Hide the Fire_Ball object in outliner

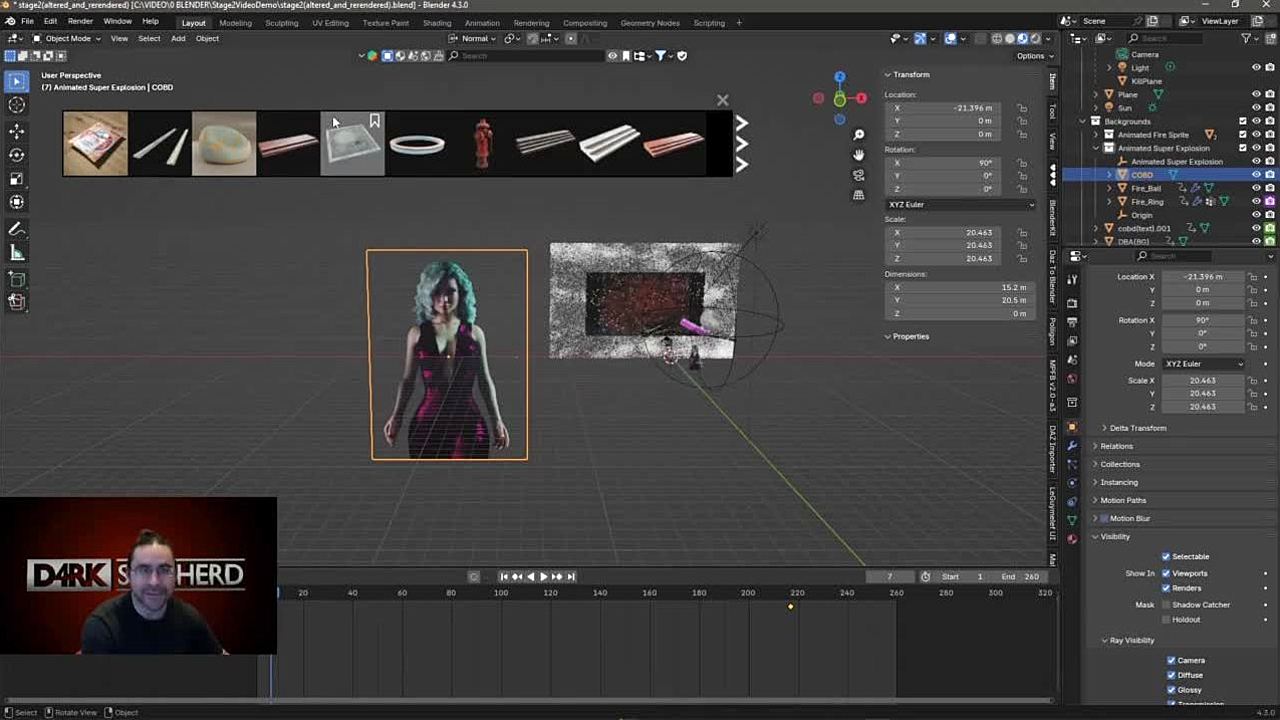(x=1256, y=188)
